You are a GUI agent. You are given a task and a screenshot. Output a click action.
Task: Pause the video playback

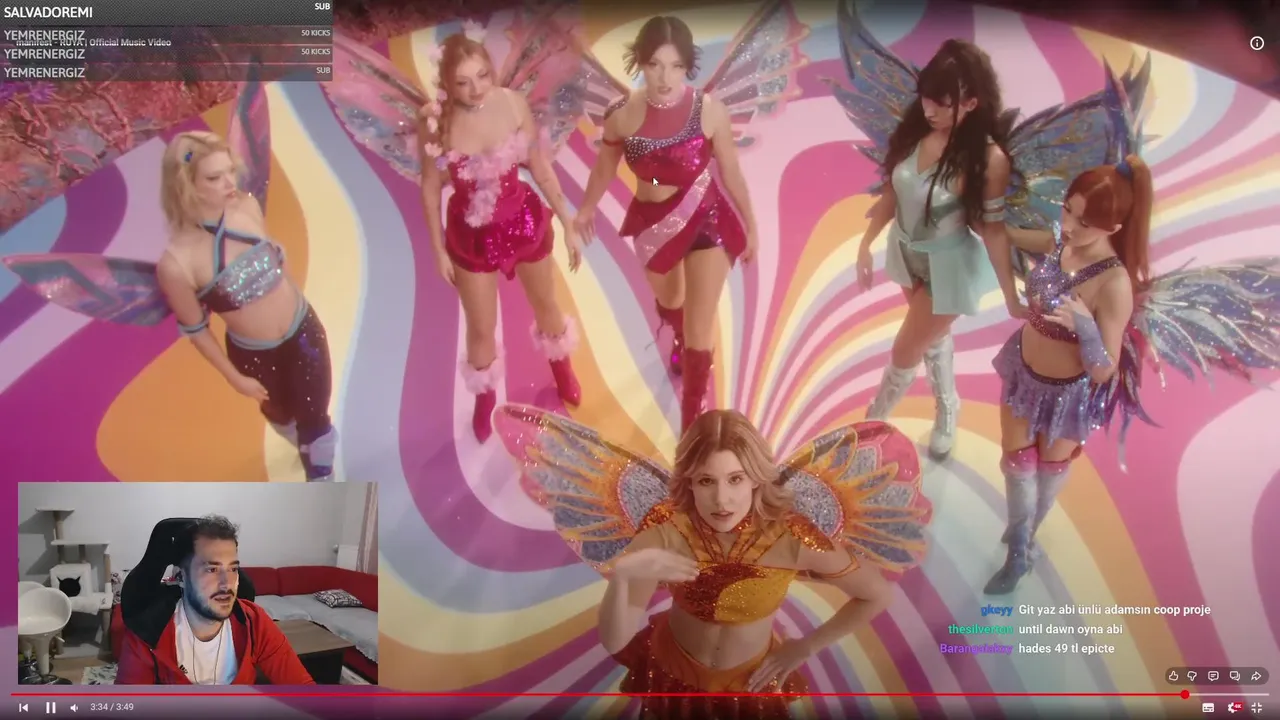point(50,707)
